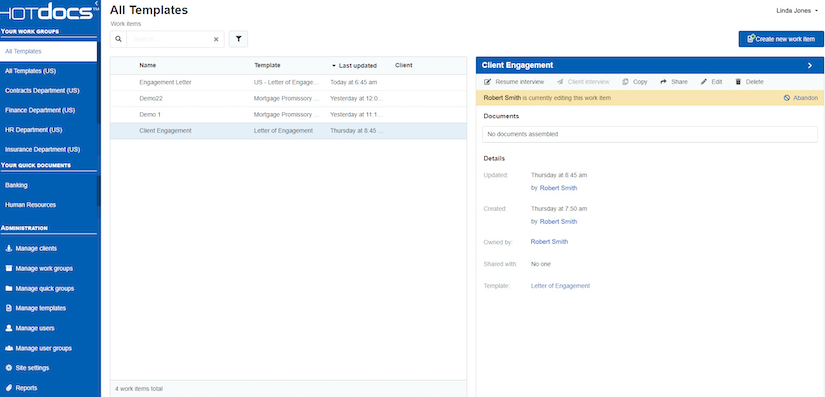825x397 pixels.
Task: Sort by Name column header
Action: [147, 66]
